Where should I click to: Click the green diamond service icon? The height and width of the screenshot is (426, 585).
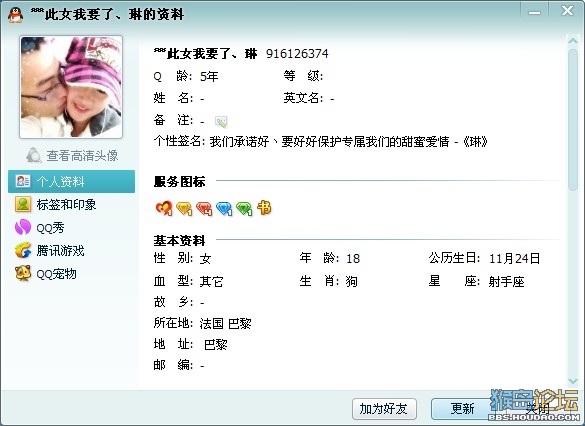point(244,209)
